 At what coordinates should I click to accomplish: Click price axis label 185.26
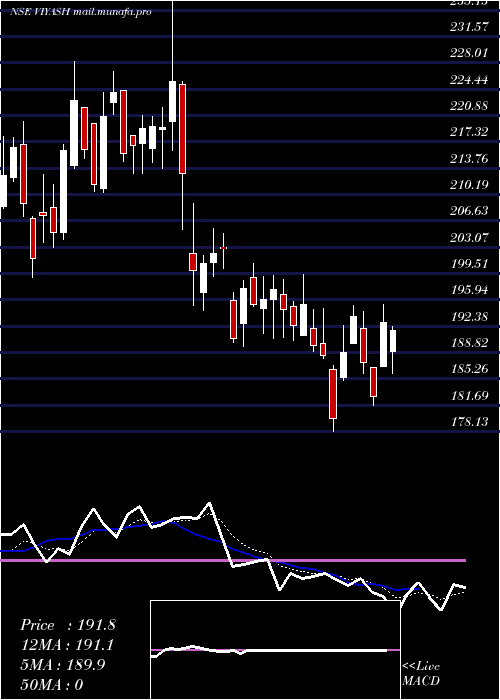(x=469, y=369)
